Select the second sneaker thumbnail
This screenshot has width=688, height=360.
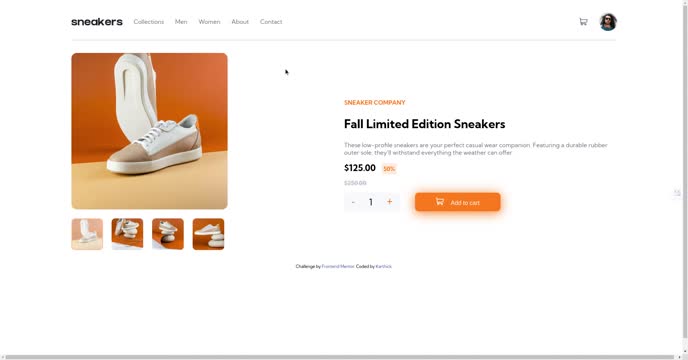(127, 234)
